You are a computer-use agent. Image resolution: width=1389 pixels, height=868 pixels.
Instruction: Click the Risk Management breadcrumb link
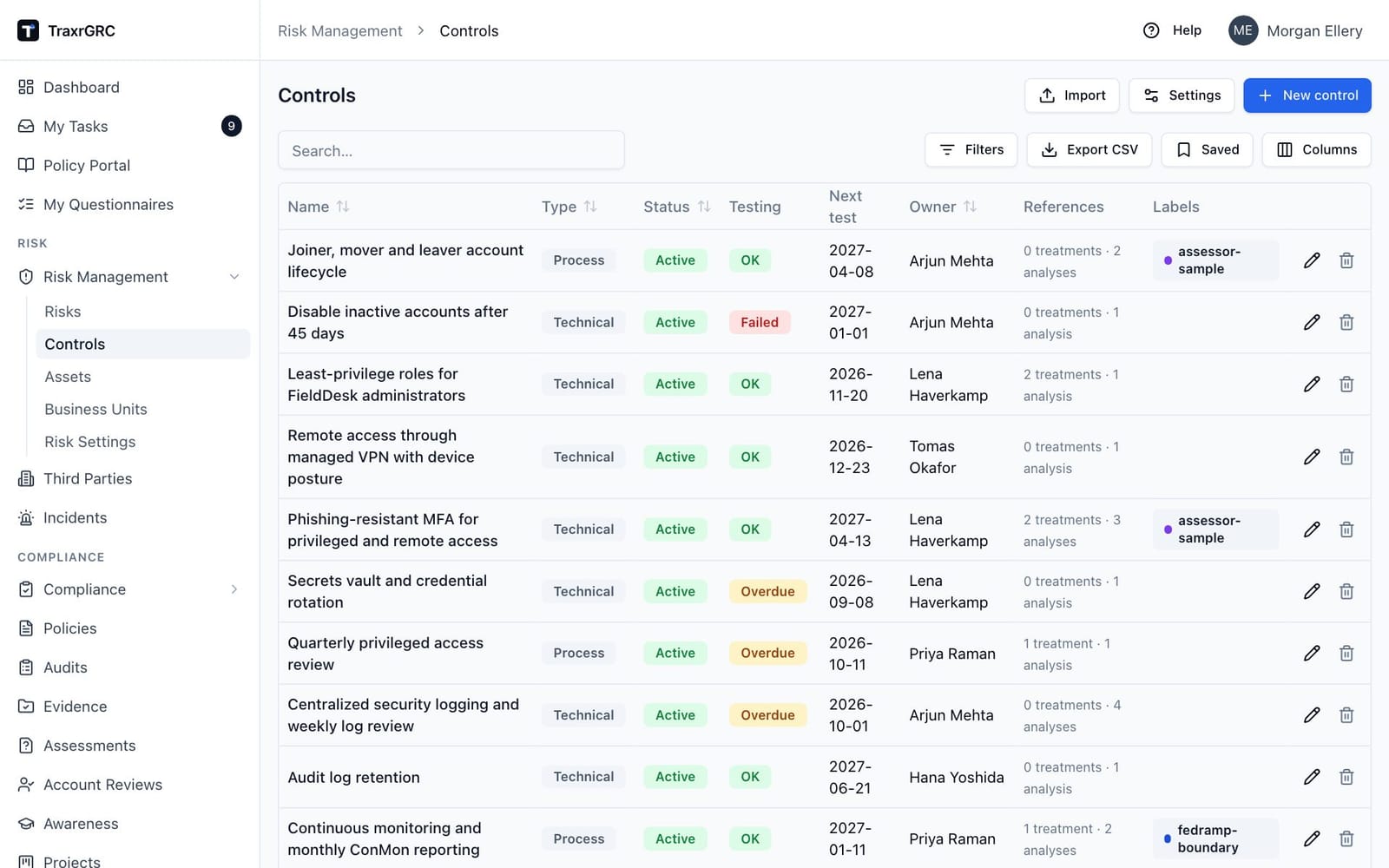(340, 31)
